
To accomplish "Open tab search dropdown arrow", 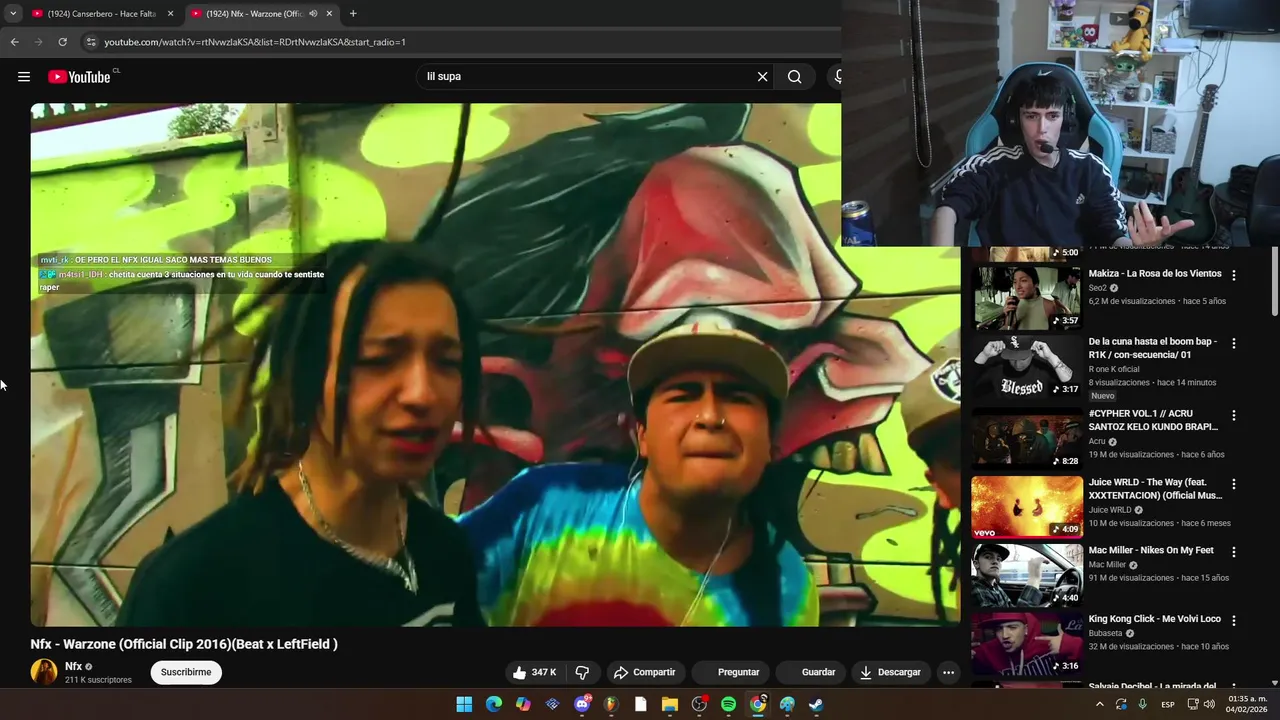I will 13,14.
